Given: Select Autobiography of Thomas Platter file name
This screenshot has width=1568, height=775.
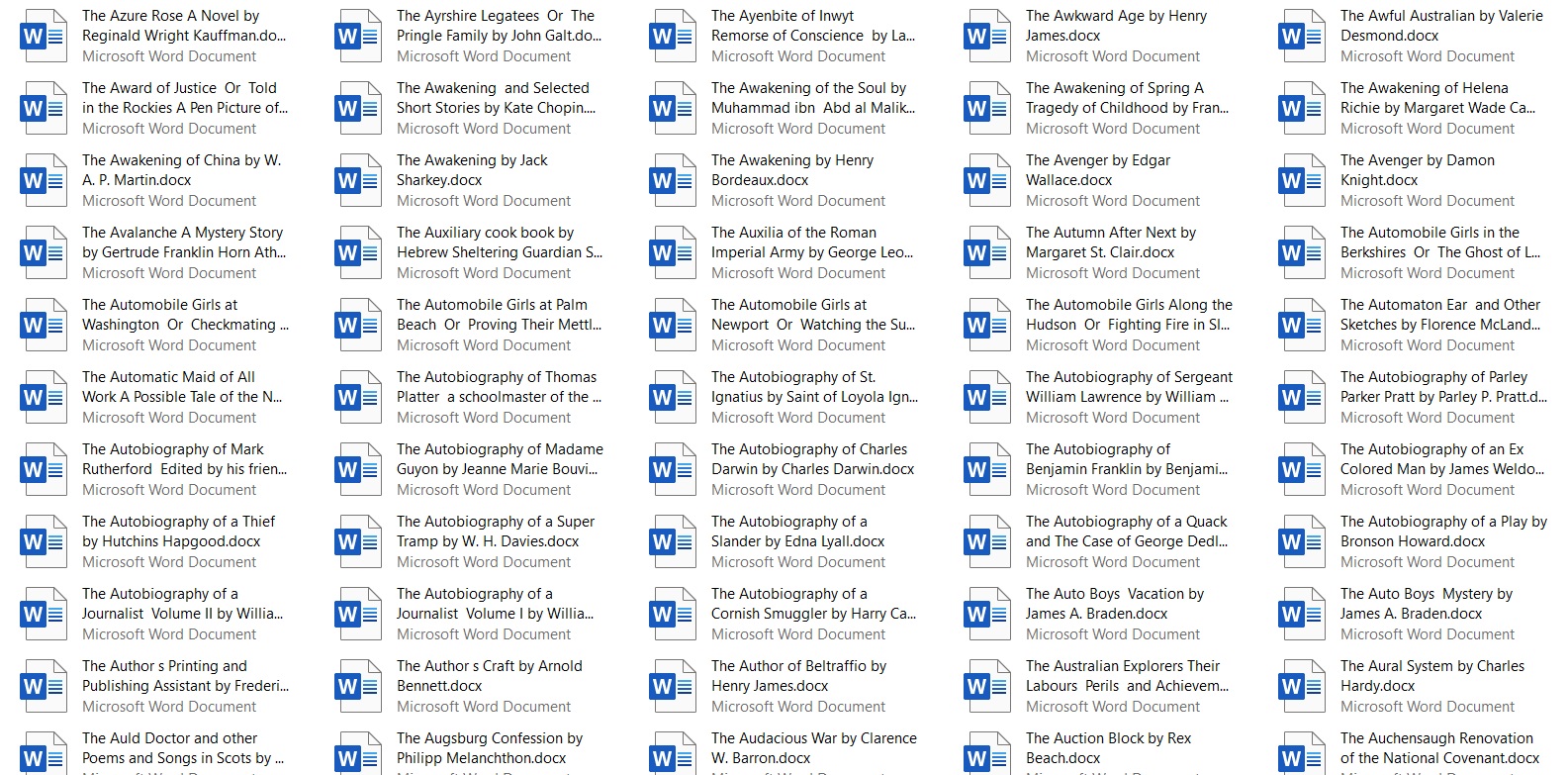Looking at the screenshot, I should tap(499, 387).
